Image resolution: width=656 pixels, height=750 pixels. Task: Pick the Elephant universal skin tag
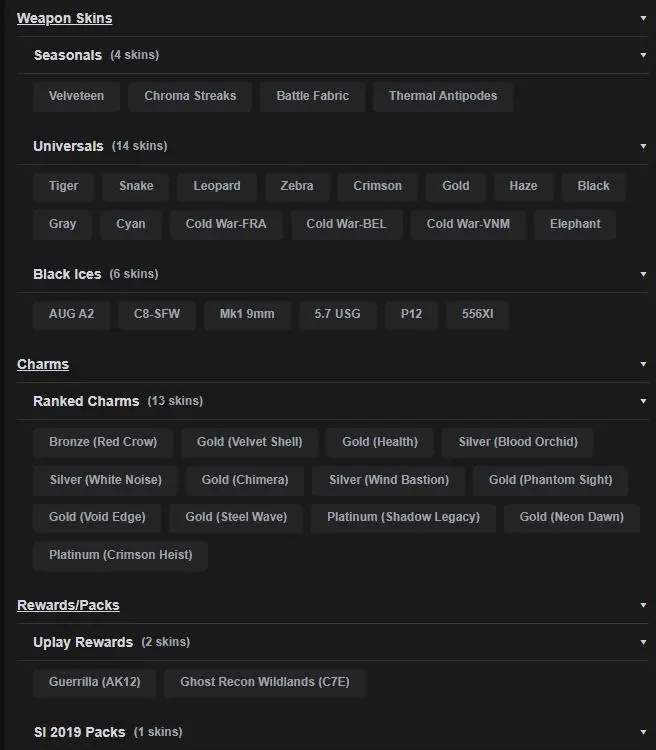tap(575, 224)
